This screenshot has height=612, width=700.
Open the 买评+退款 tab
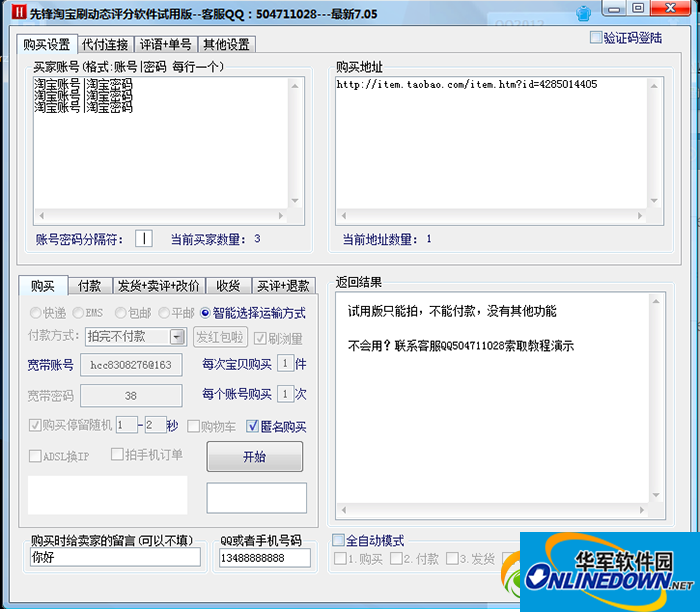point(283,286)
